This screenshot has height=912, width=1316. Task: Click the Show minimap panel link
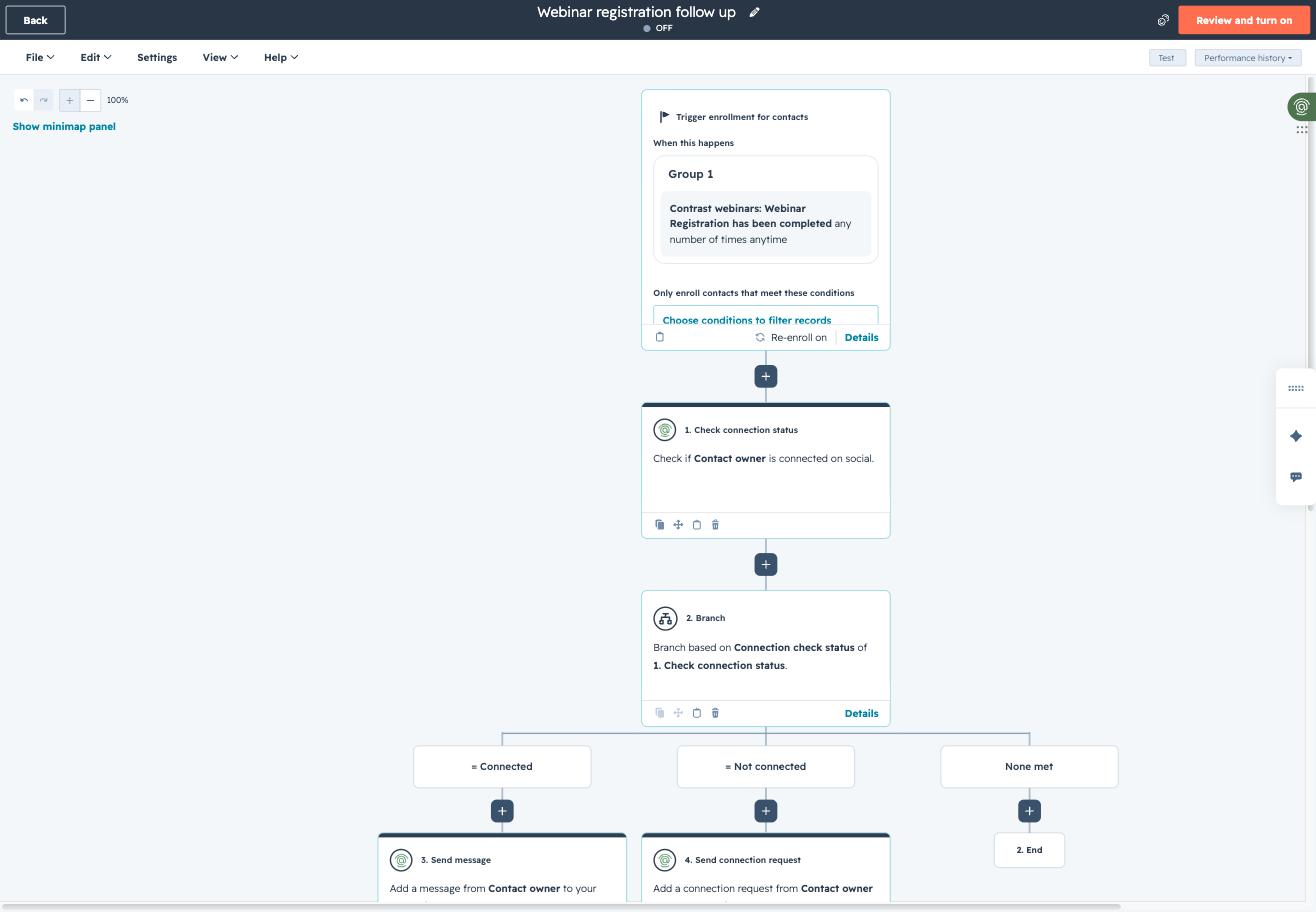click(64, 126)
